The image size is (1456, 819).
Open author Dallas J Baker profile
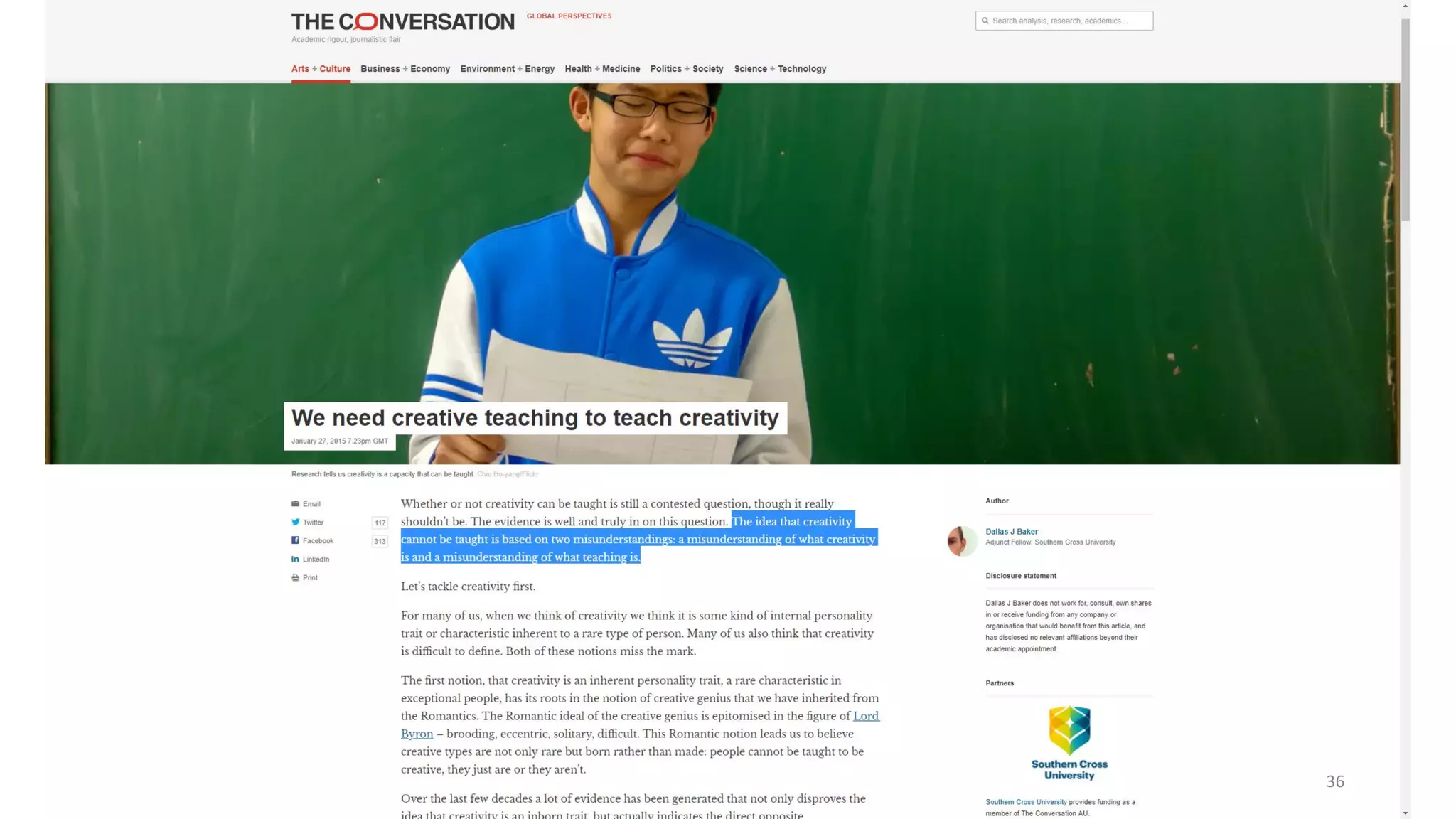click(x=1011, y=531)
